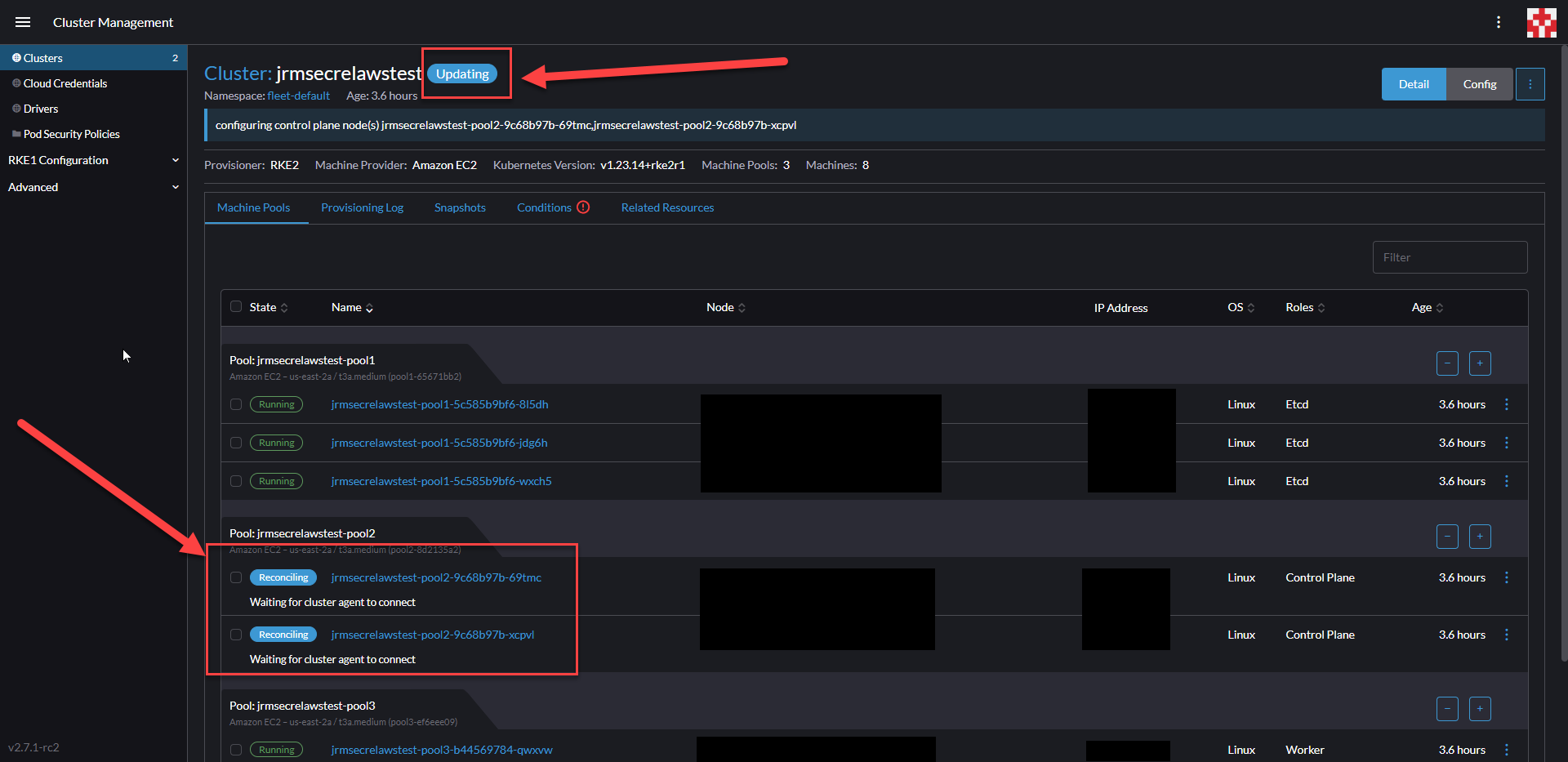
Task: Open the machine link ending in qwxvw
Action: pos(442,750)
